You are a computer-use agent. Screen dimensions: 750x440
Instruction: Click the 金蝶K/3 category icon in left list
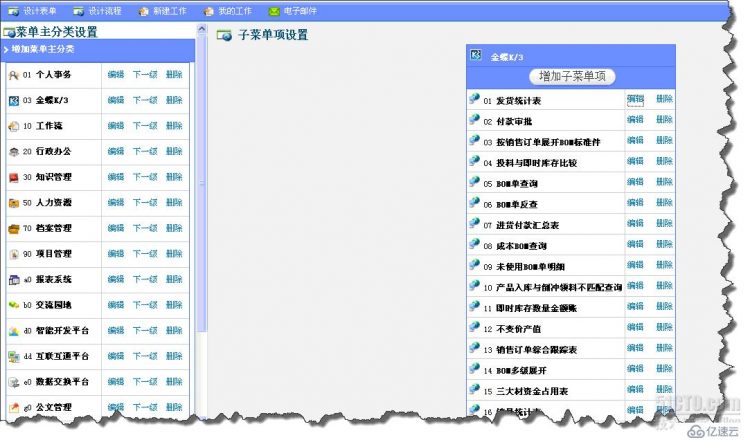14,100
